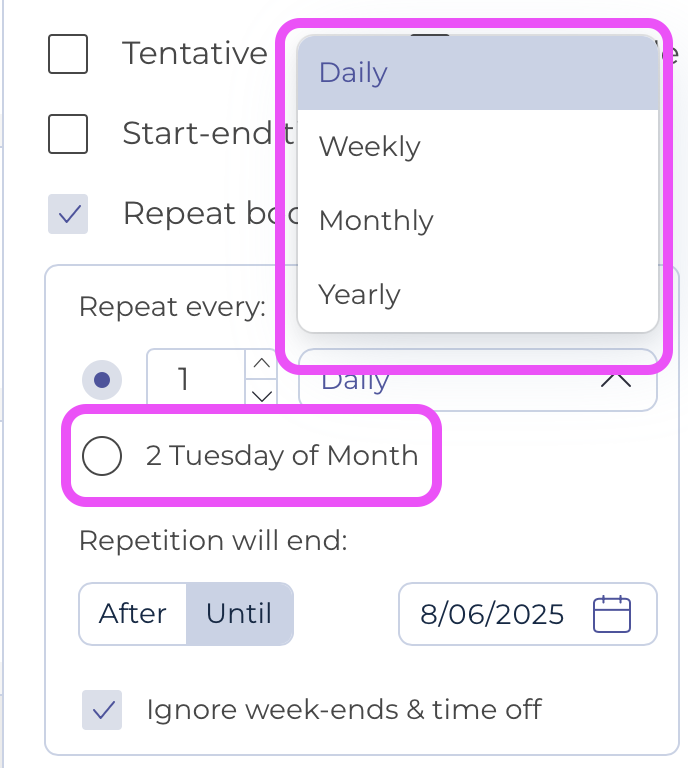The width and height of the screenshot is (688, 768).
Task: Disable Ignore week-ends & time off
Action: (102, 710)
